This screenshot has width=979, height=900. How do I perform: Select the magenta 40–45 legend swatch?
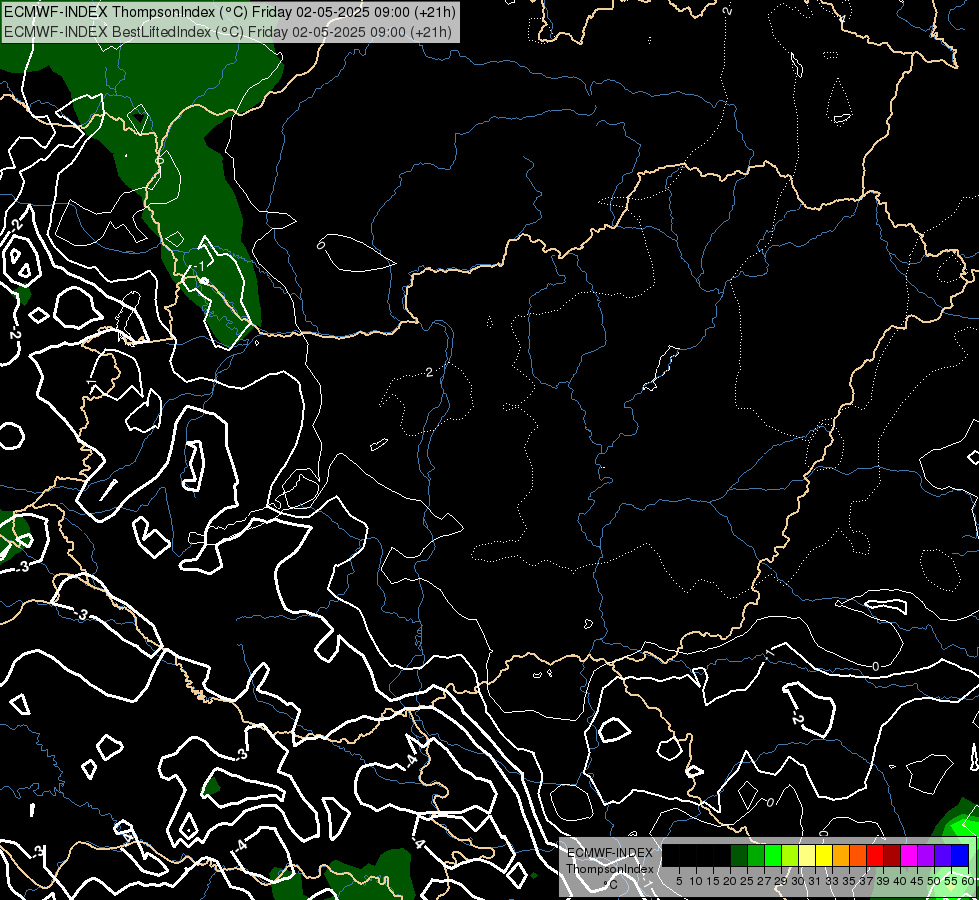pos(909,855)
